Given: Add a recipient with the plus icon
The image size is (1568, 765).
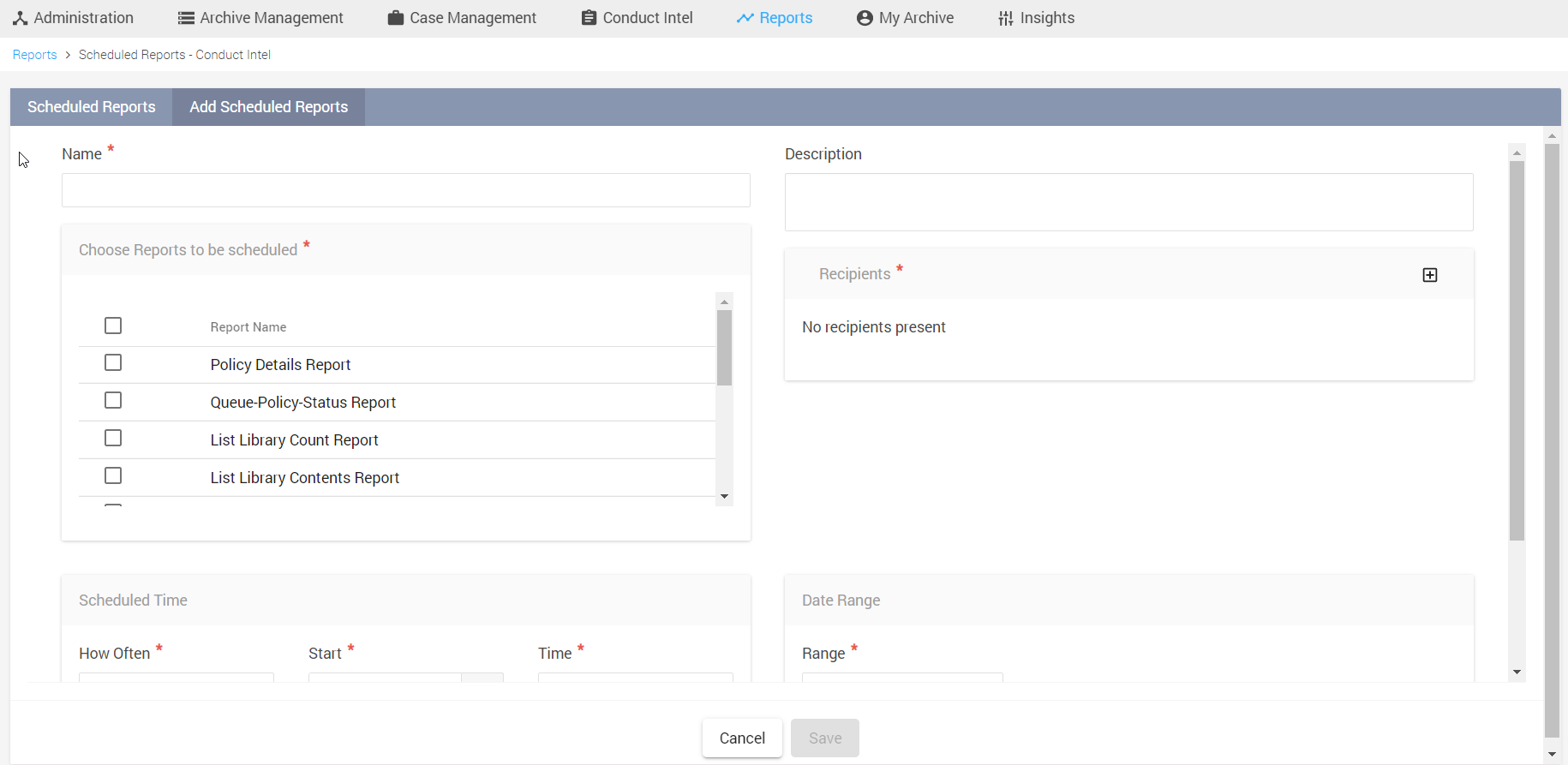Looking at the screenshot, I should 1430,275.
